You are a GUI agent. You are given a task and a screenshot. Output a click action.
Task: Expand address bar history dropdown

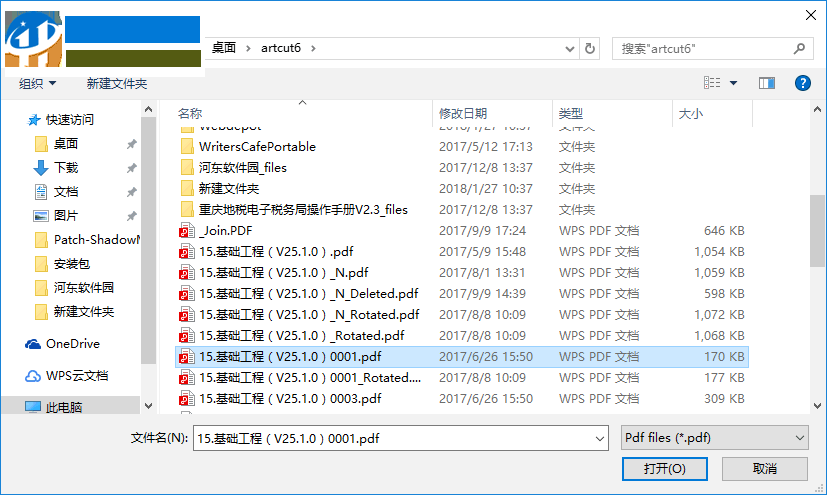570,48
